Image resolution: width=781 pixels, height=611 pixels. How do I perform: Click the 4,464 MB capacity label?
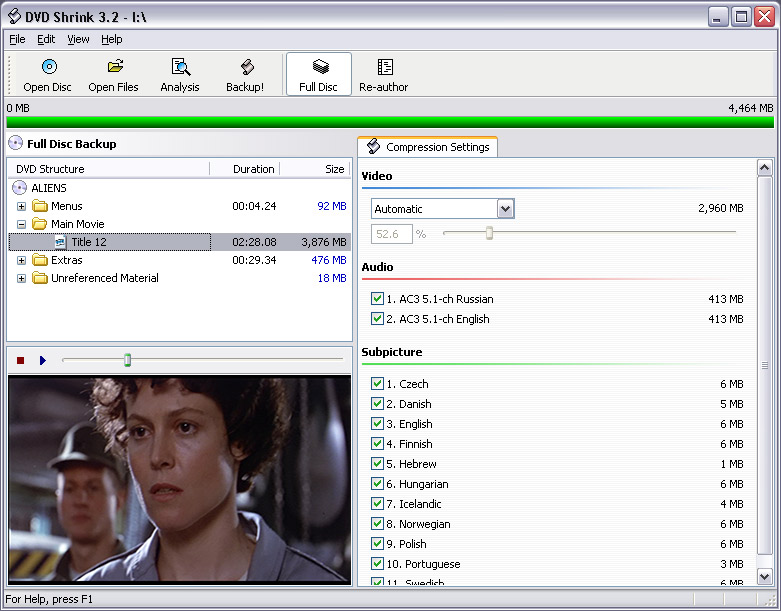[751, 108]
